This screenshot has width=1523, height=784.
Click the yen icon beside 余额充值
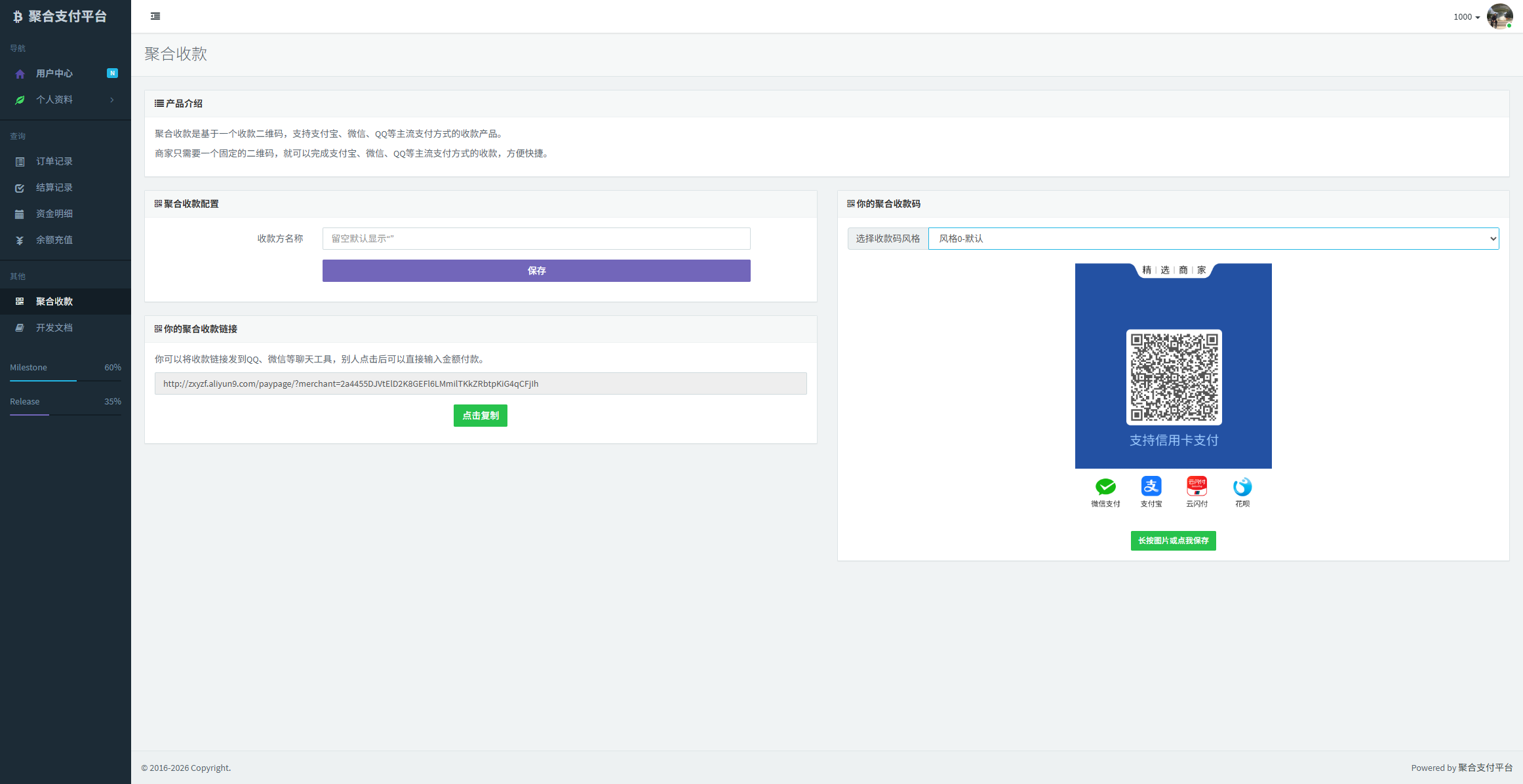tap(20, 241)
